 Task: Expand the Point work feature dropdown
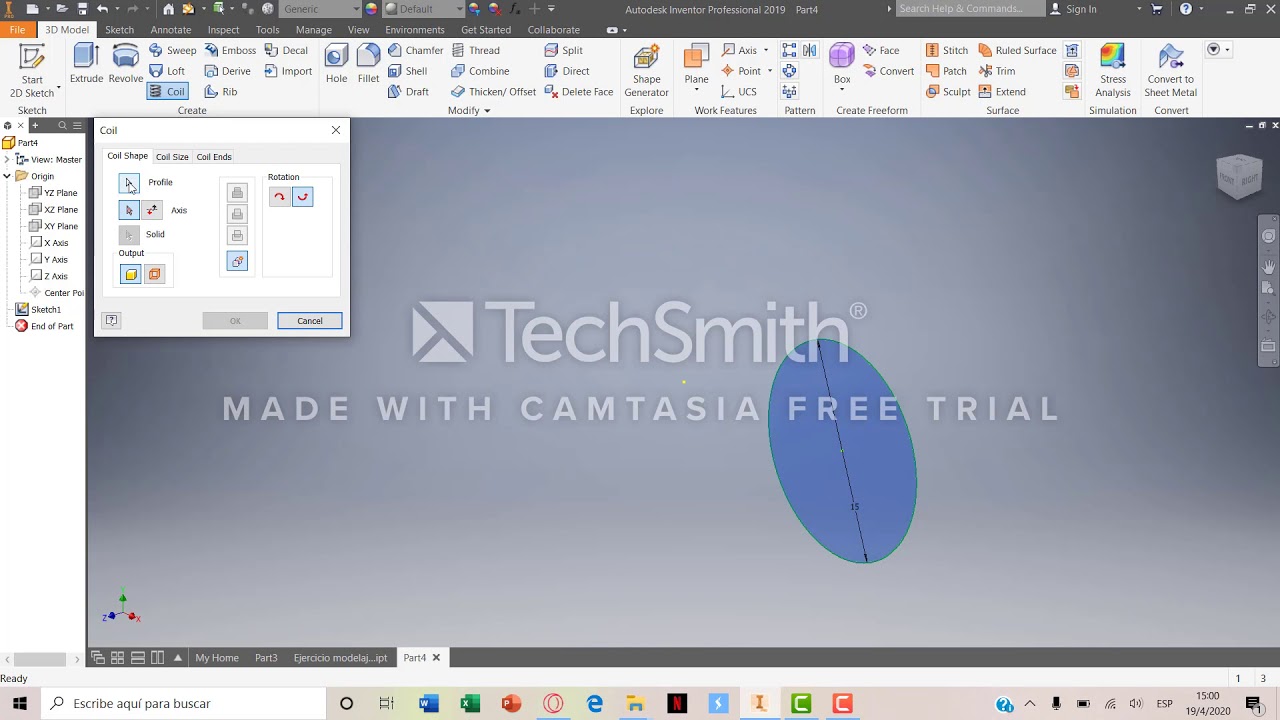[x=769, y=71]
